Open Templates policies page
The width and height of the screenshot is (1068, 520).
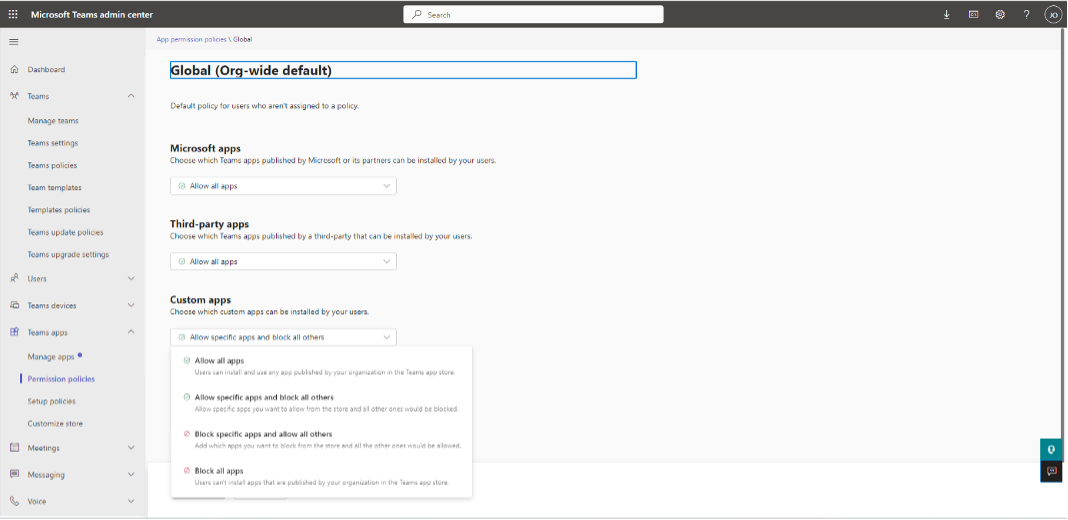tap(59, 210)
